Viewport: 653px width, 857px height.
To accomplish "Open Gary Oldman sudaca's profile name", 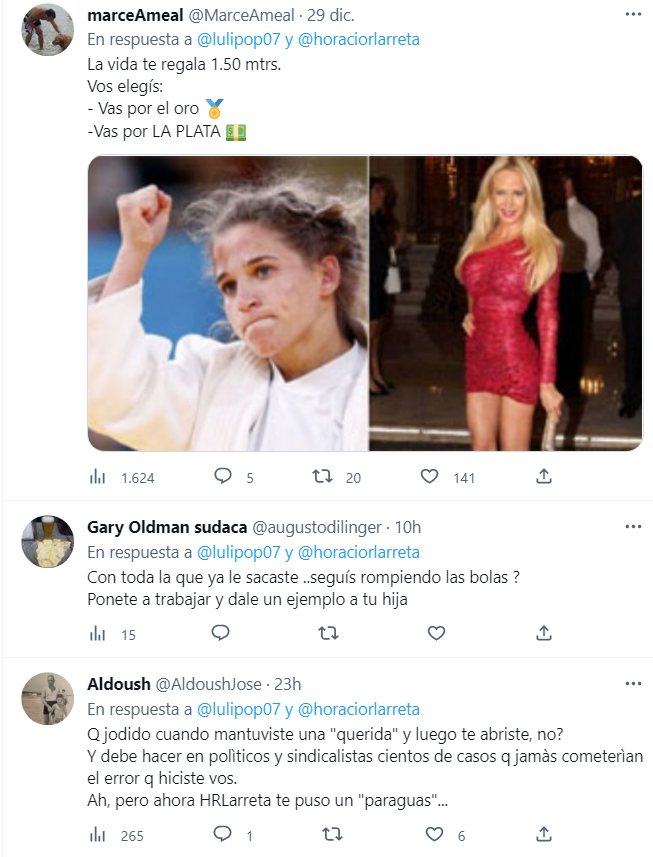I will coord(165,527).
